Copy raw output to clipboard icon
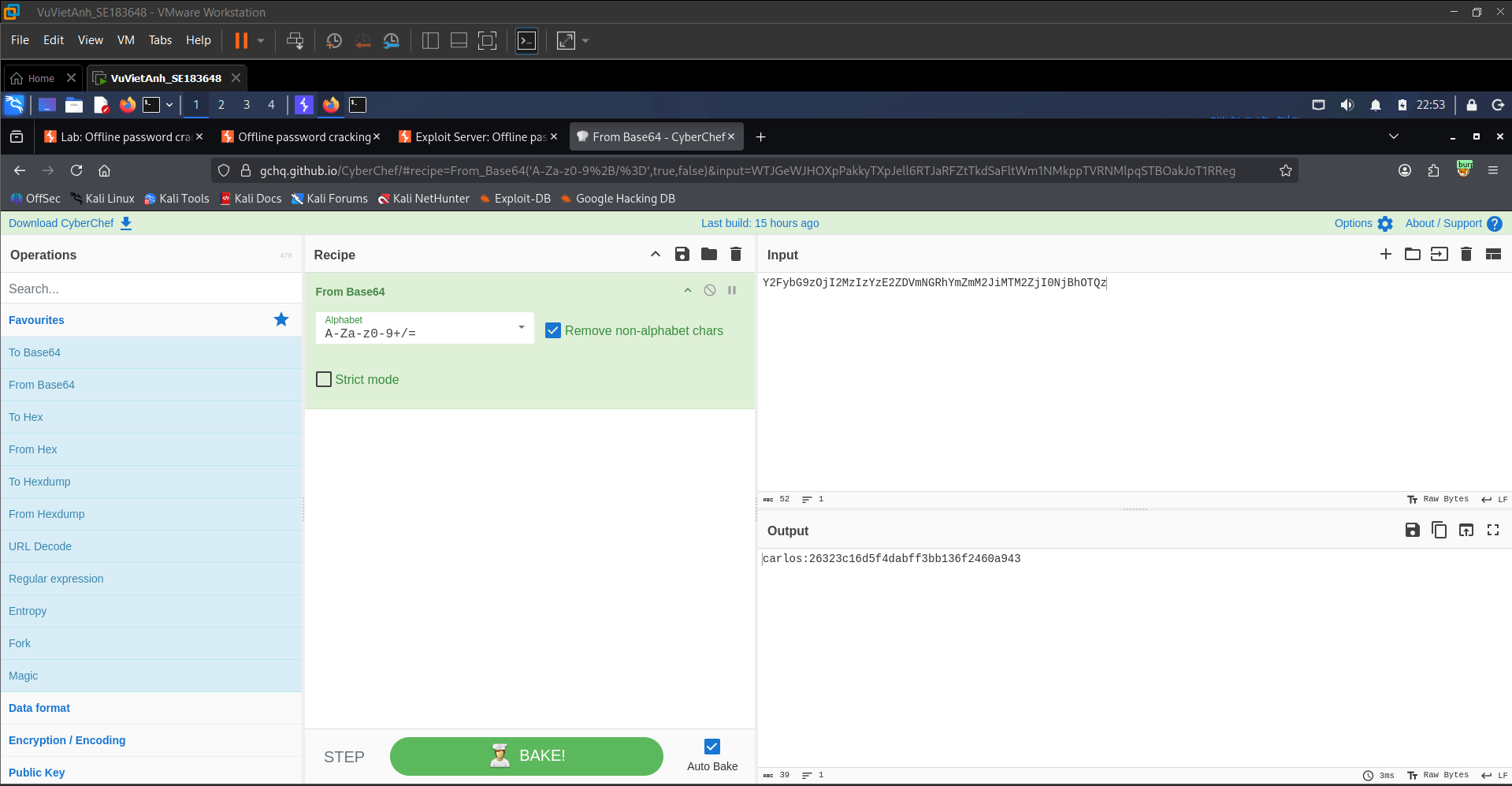 click(x=1440, y=530)
